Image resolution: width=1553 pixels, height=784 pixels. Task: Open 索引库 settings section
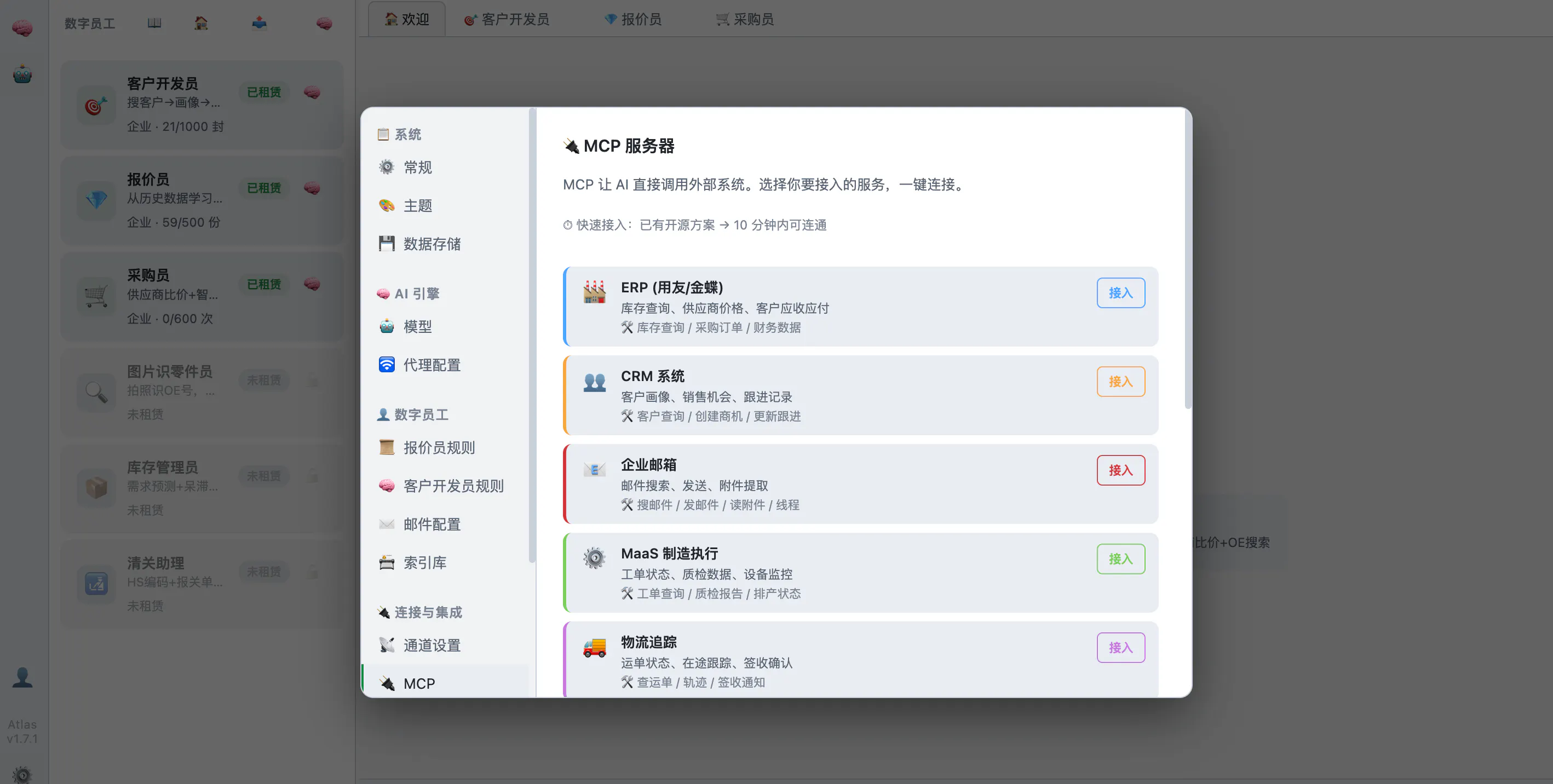click(445, 562)
